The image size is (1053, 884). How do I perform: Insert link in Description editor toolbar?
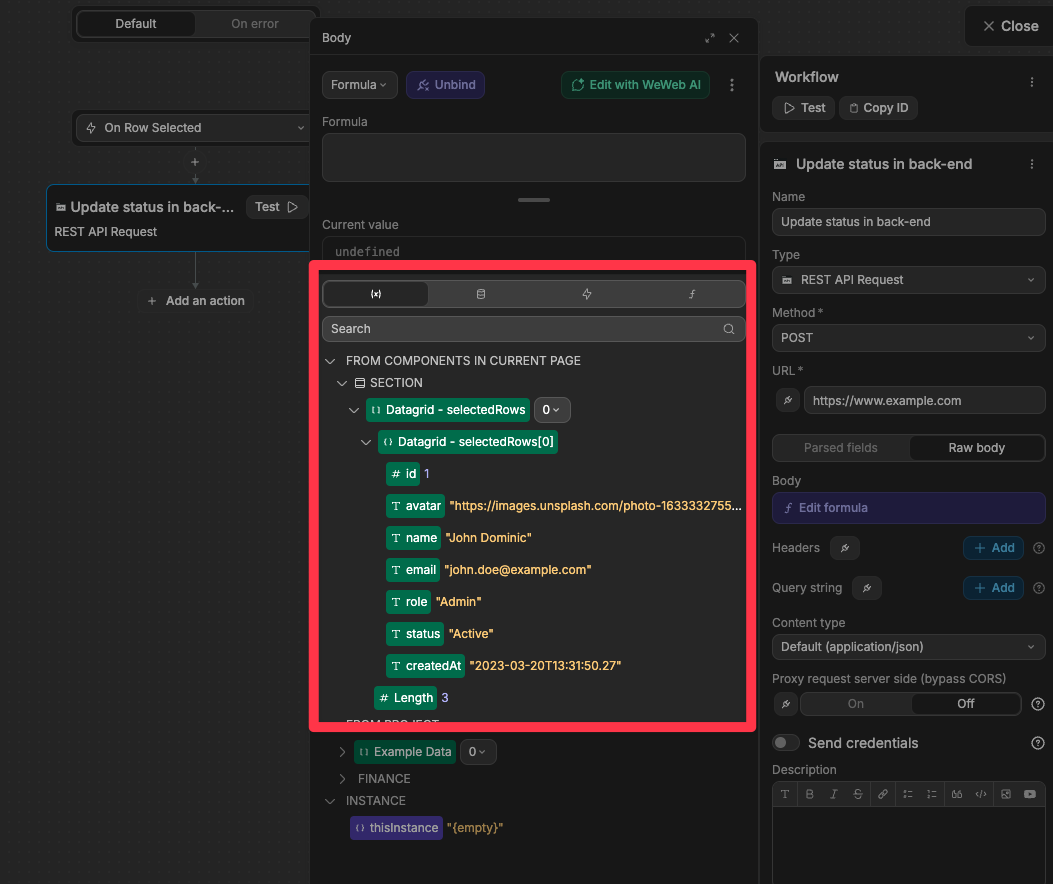pos(882,794)
